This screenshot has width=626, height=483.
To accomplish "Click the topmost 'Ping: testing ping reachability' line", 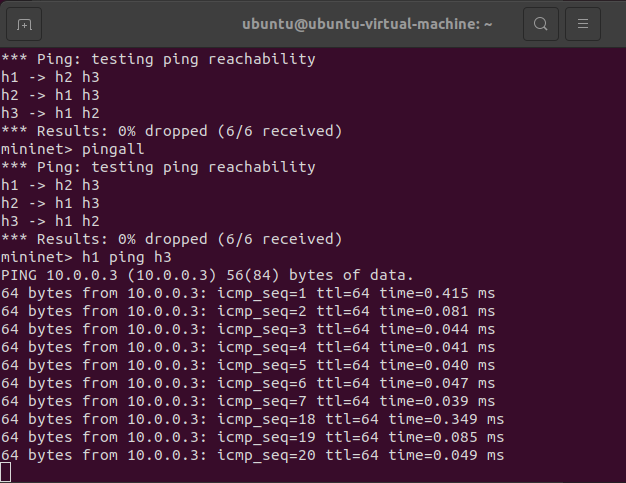I will pos(158,59).
